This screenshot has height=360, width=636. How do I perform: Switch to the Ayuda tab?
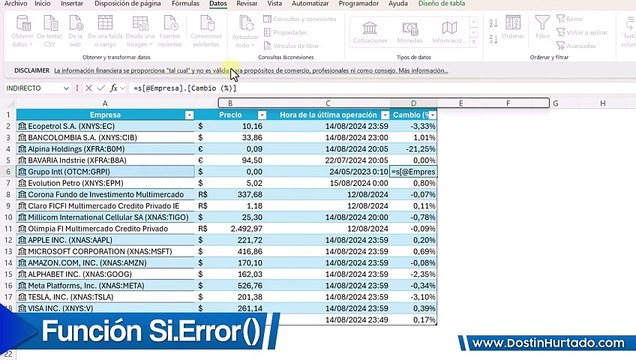[x=398, y=4]
